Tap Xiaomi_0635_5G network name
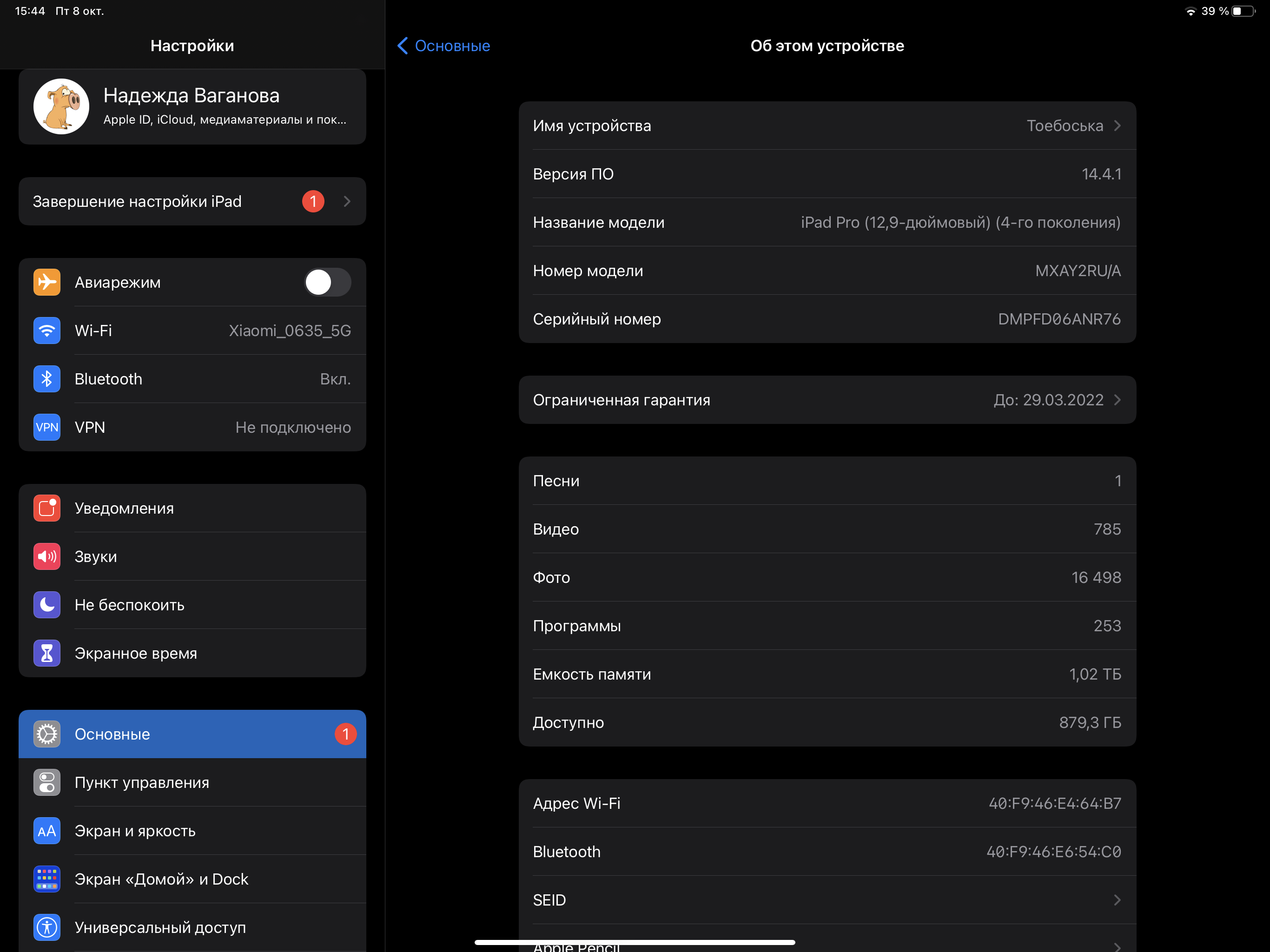The image size is (1270, 952). tap(290, 331)
